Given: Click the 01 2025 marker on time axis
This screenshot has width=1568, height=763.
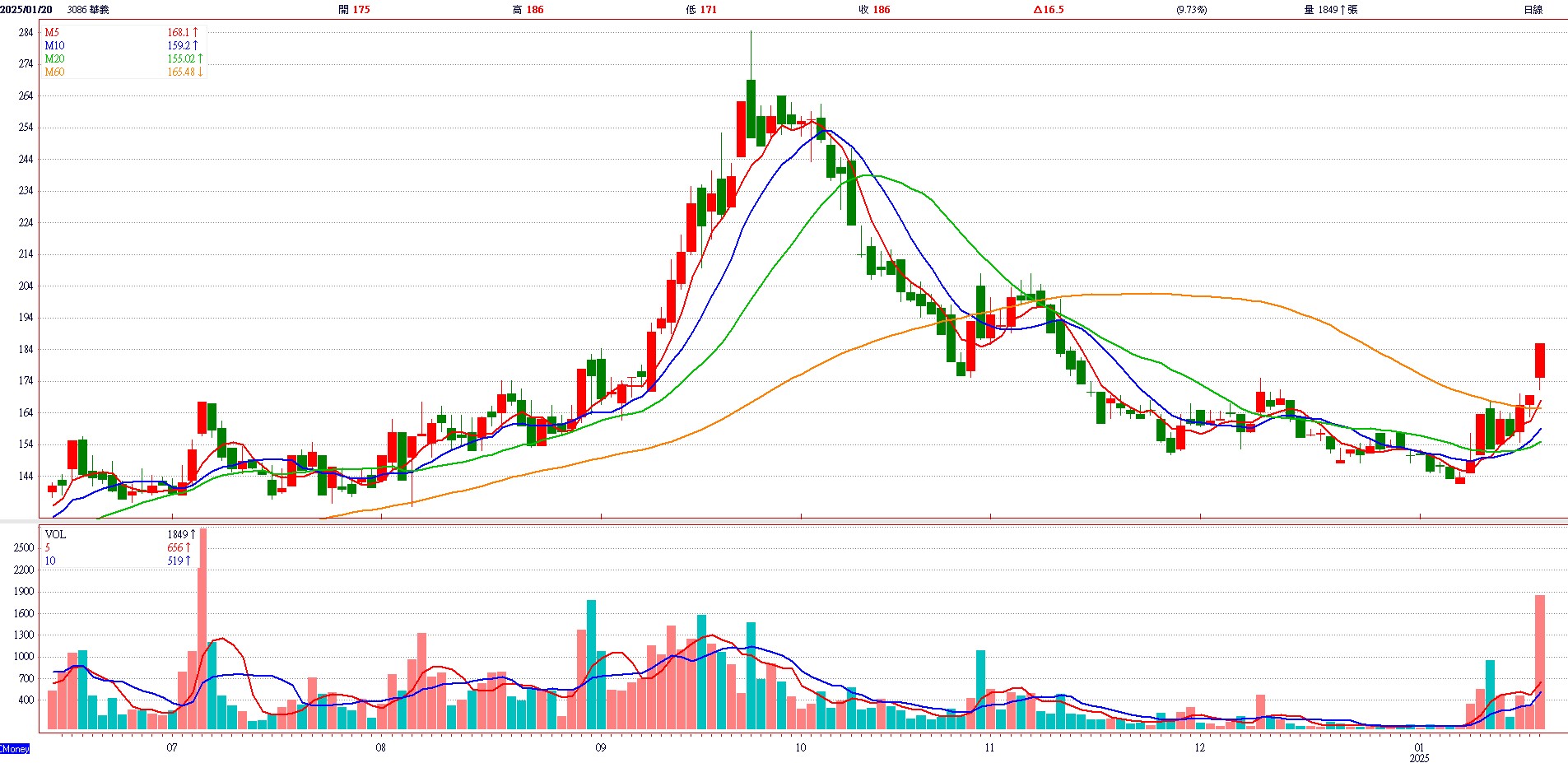Looking at the screenshot, I should click(x=1419, y=752).
